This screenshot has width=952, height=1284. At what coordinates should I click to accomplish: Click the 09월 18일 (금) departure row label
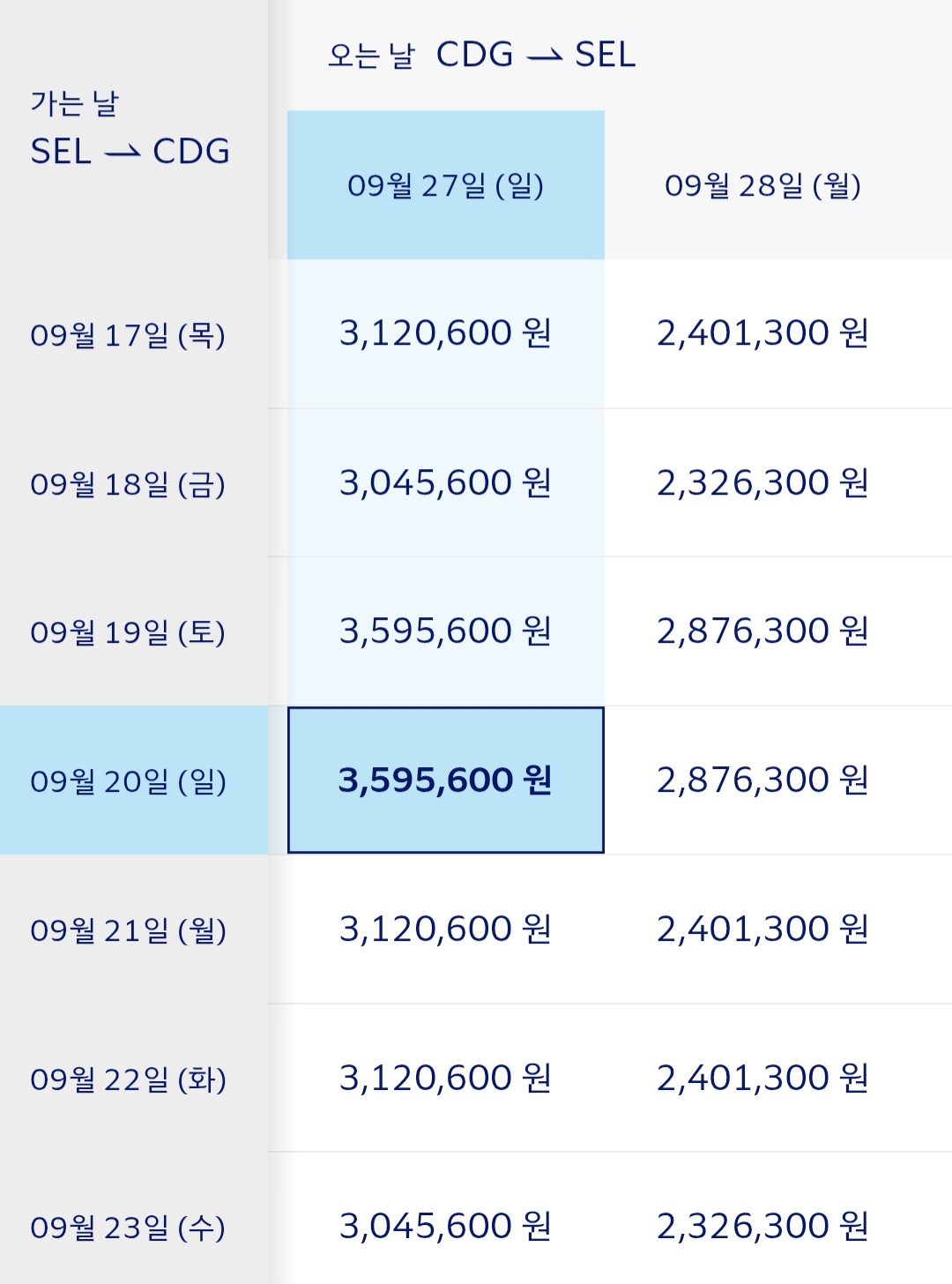129,484
